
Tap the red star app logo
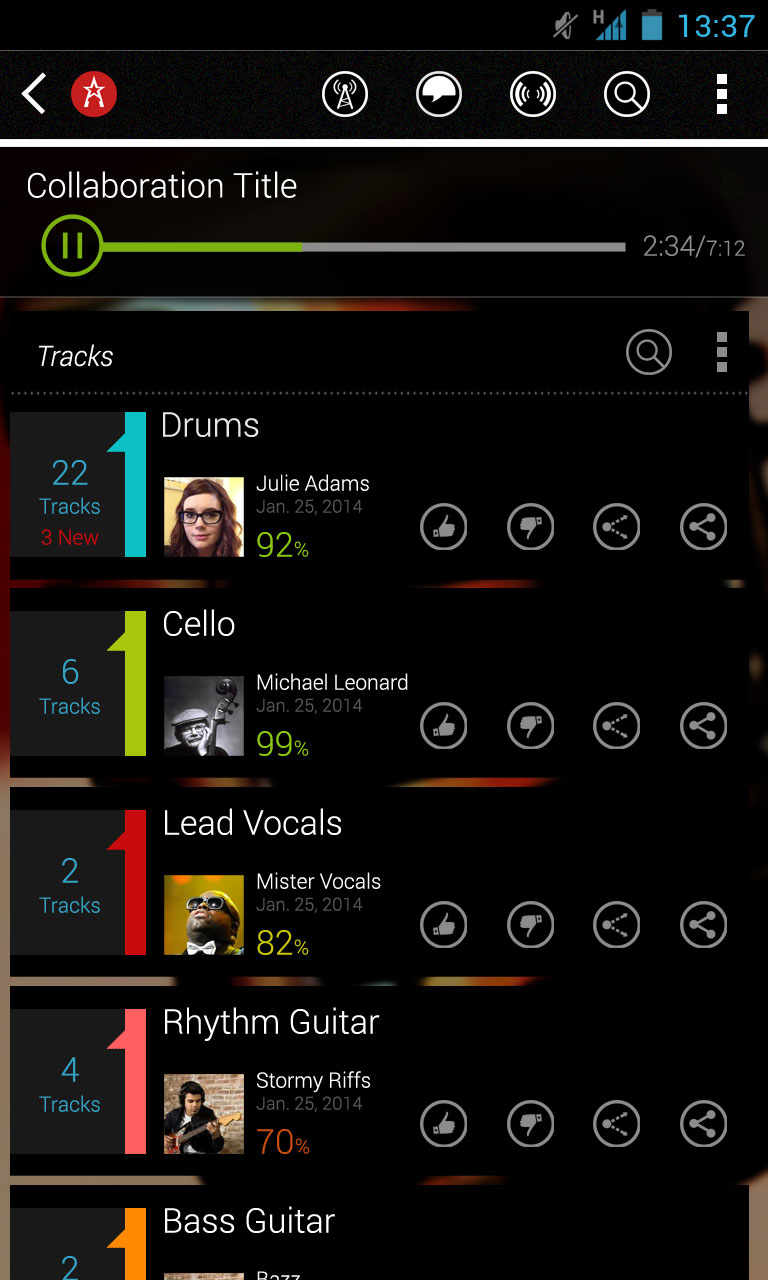coord(94,95)
